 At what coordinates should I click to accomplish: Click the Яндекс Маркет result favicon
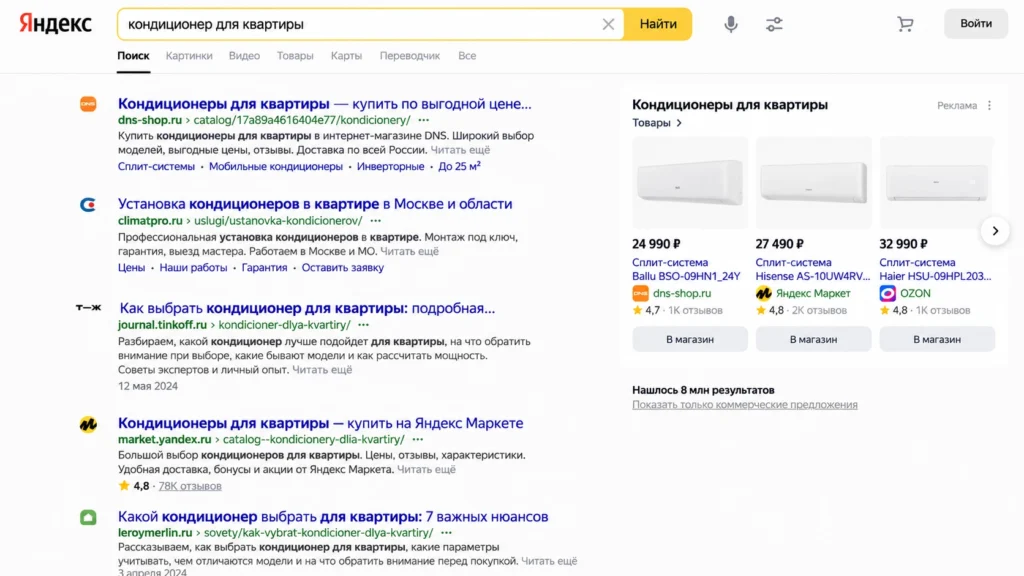click(88, 424)
